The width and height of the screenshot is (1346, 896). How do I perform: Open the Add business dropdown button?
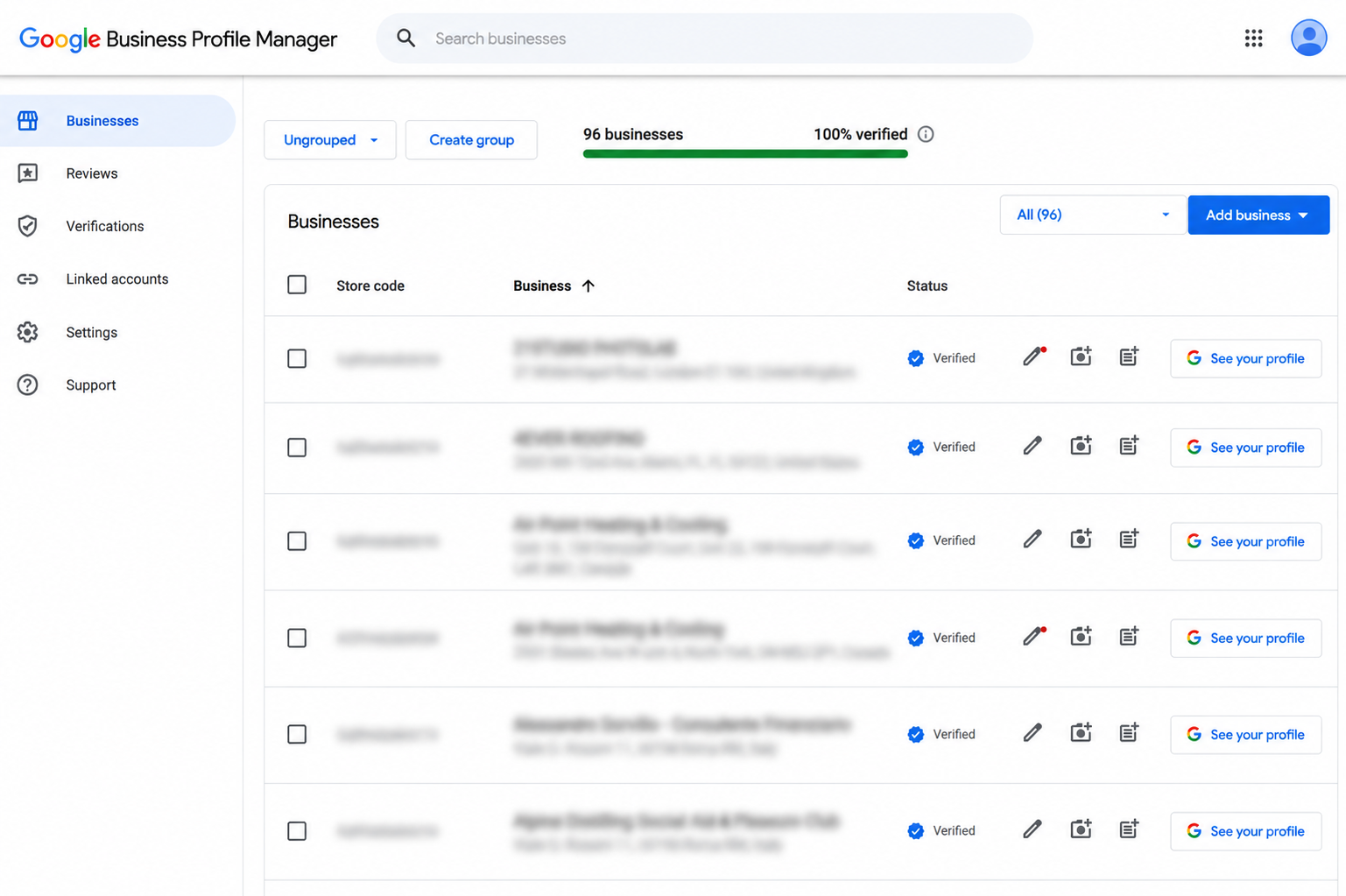1258,215
